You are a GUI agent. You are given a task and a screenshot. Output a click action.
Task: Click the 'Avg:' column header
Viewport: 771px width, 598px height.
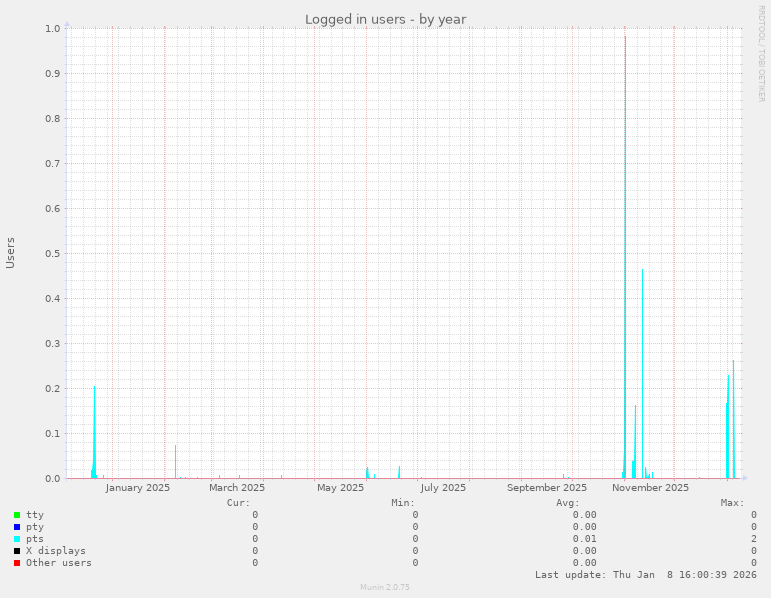tap(568, 502)
